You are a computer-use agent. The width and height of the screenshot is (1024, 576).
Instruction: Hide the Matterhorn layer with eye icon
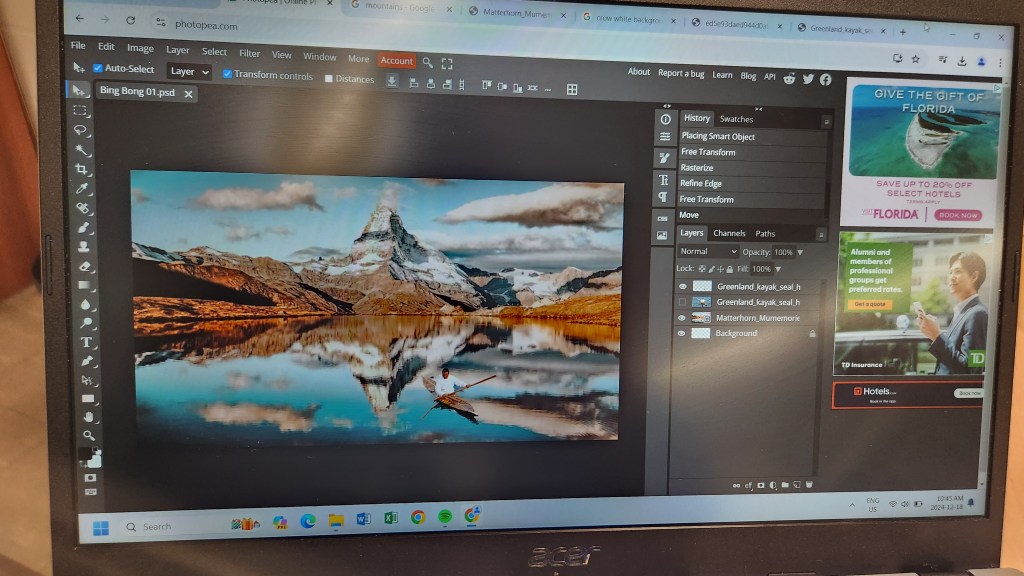click(x=682, y=317)
